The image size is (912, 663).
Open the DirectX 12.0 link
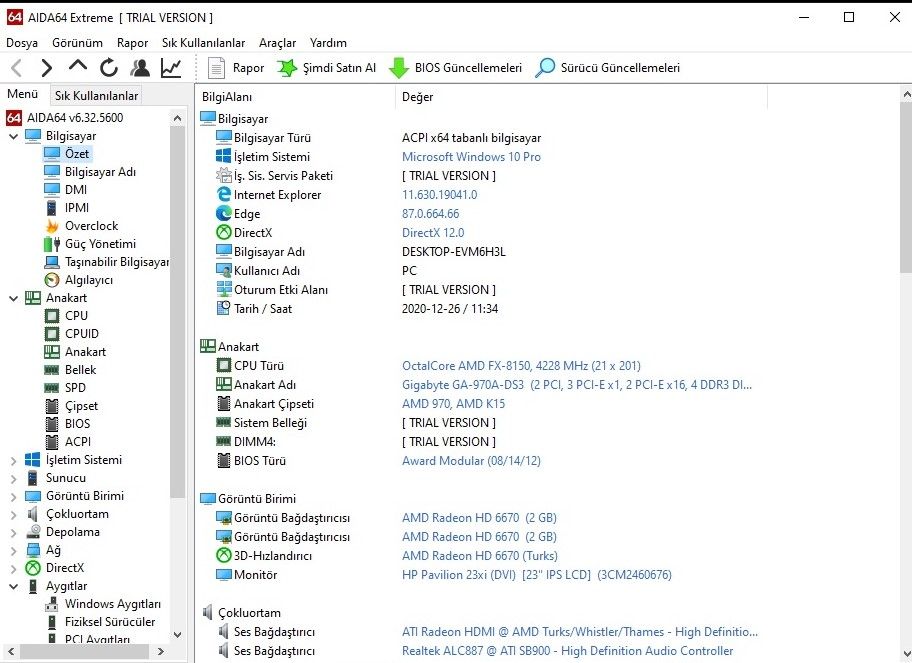coord(433,233)
